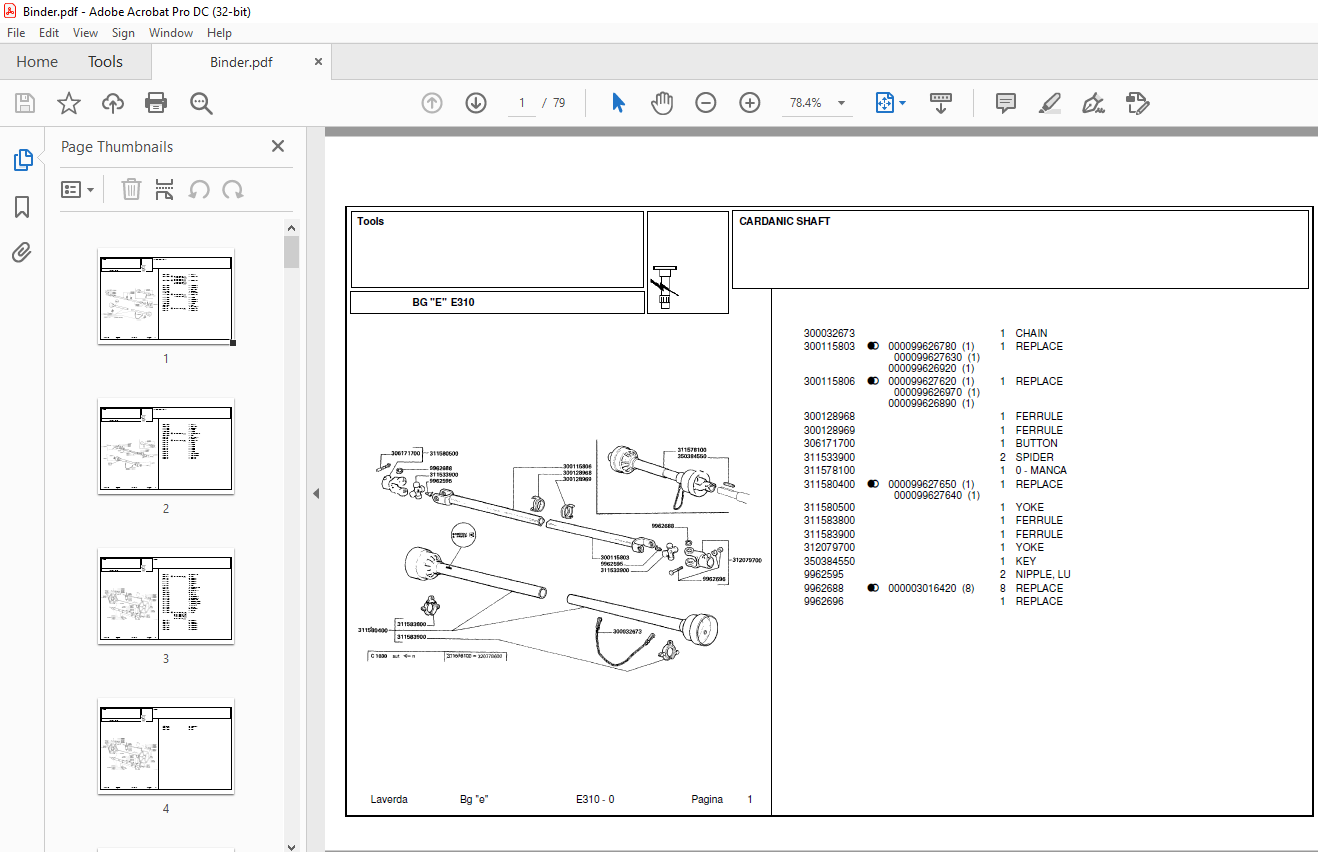Open the View menu

click(x=86, y=33)
